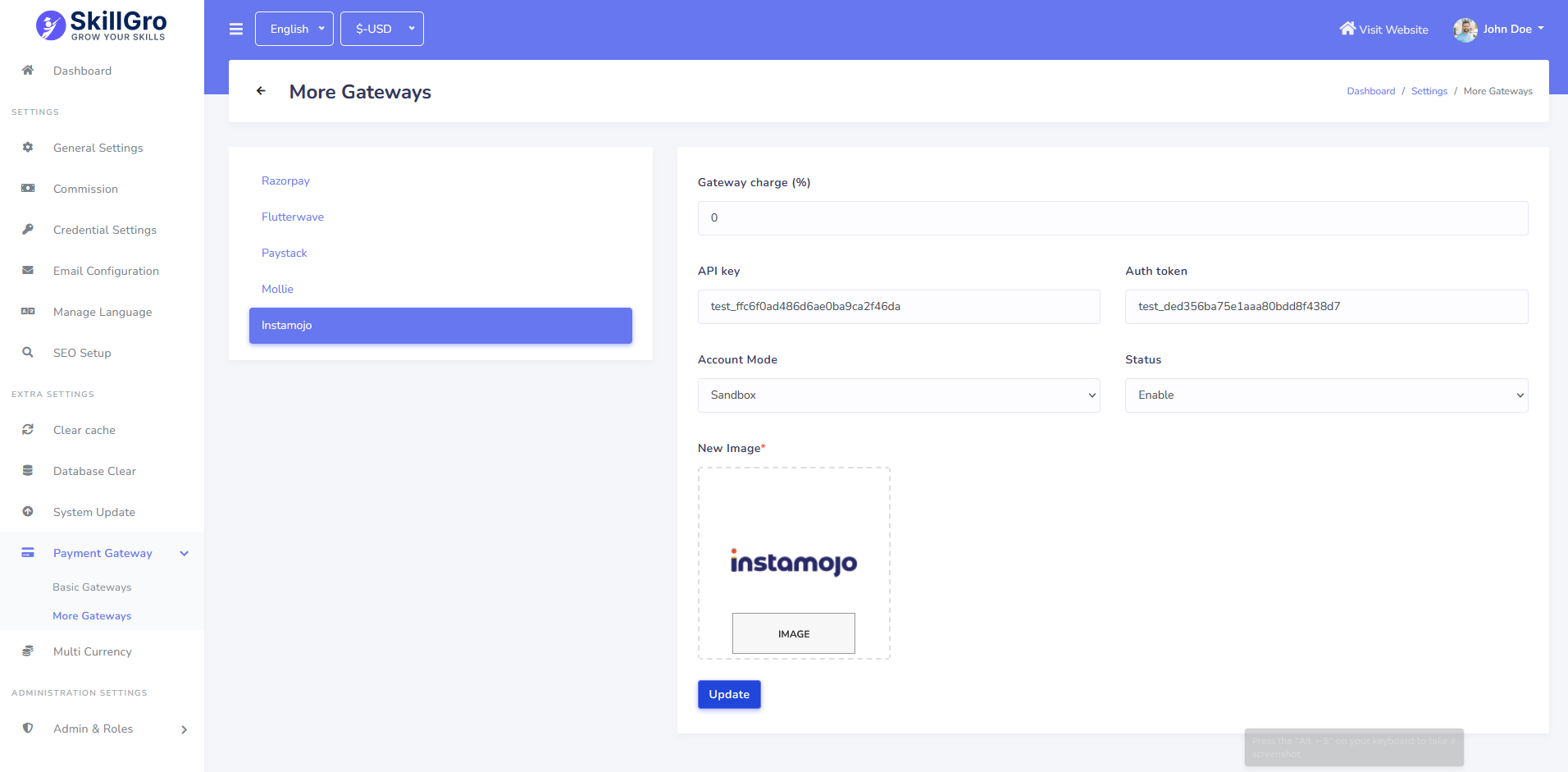Open the Status Enable dropdown
Viewport: 1568px width, 772px height.
1326,395
